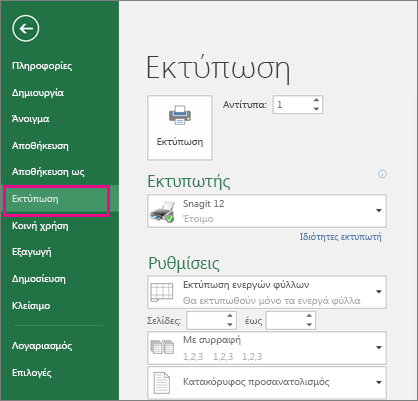Expand the Snagit 12 printer dropdown

pyautogui.click(x=379, y=211)
